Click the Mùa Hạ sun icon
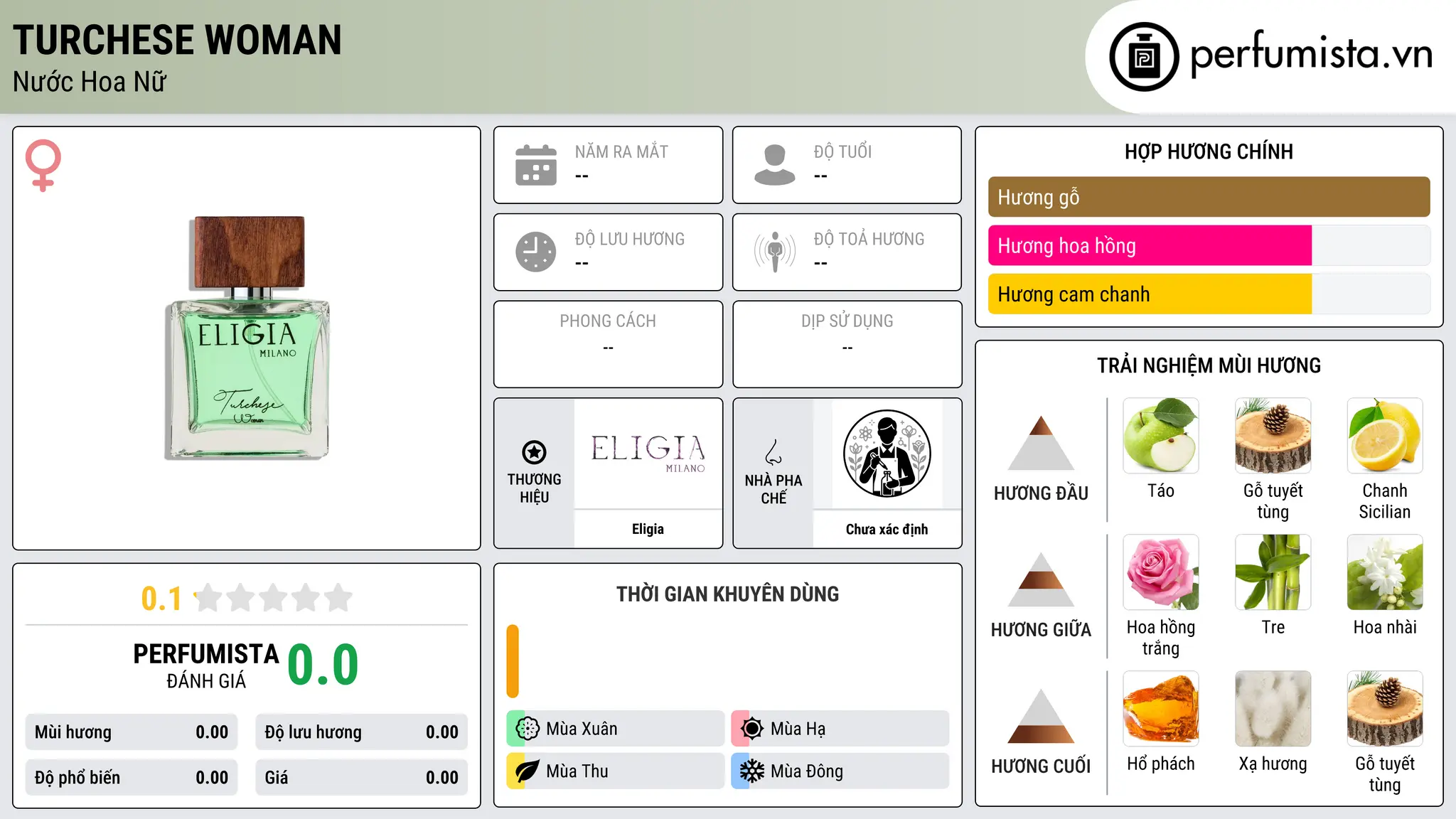The height and width of the screenshot is (819, 1456). click(x=752, y=729)
